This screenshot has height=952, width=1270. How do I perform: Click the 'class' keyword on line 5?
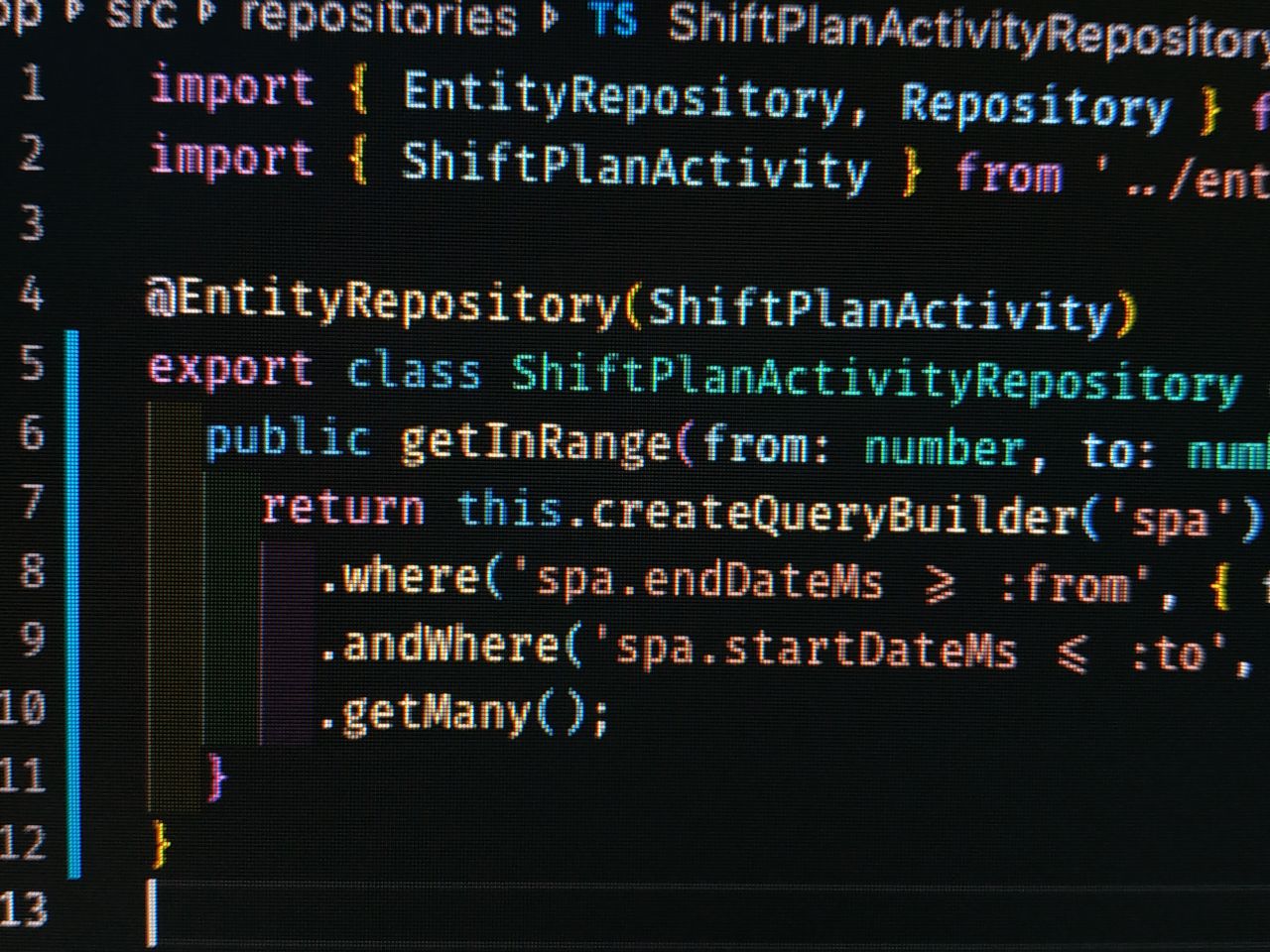point(414,372)
